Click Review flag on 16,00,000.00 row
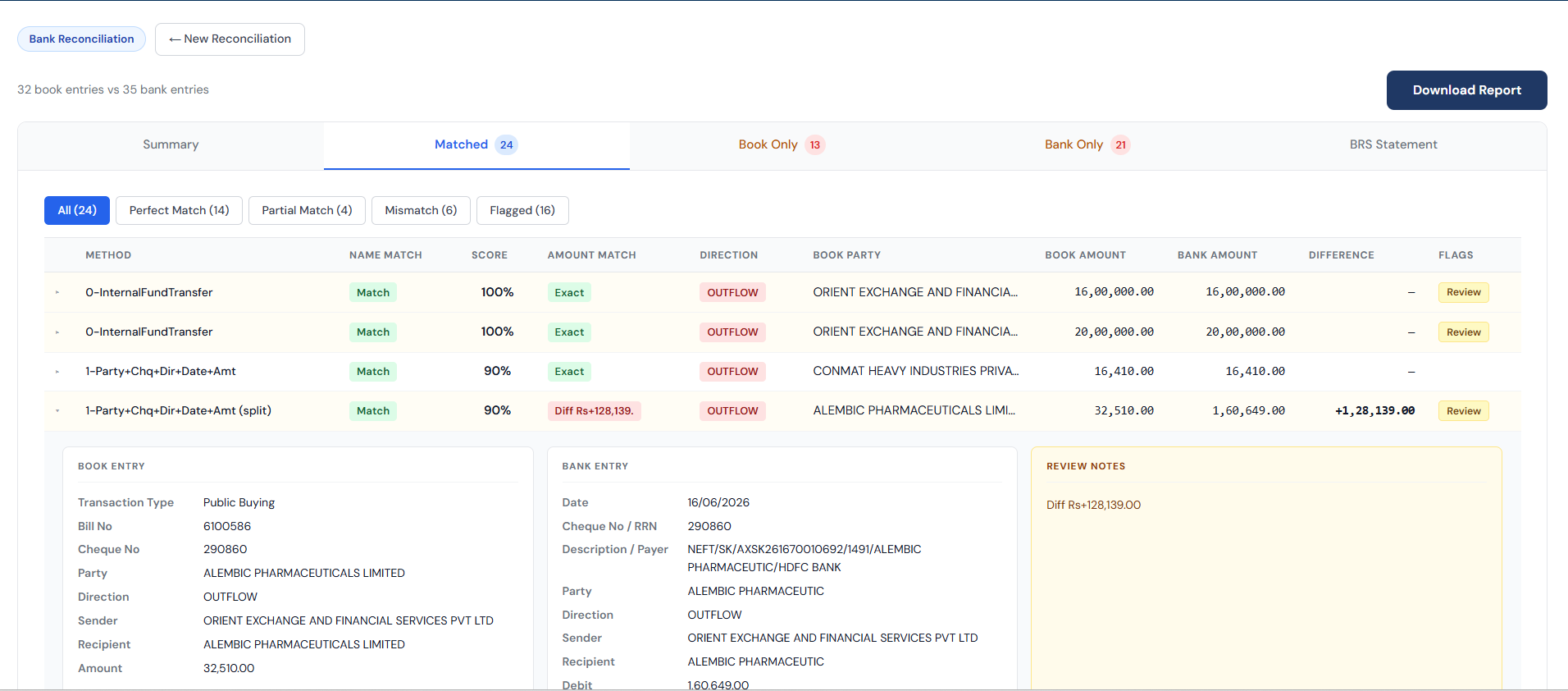This screenshot has width=1568, height=691. (x=1463, y=293)
